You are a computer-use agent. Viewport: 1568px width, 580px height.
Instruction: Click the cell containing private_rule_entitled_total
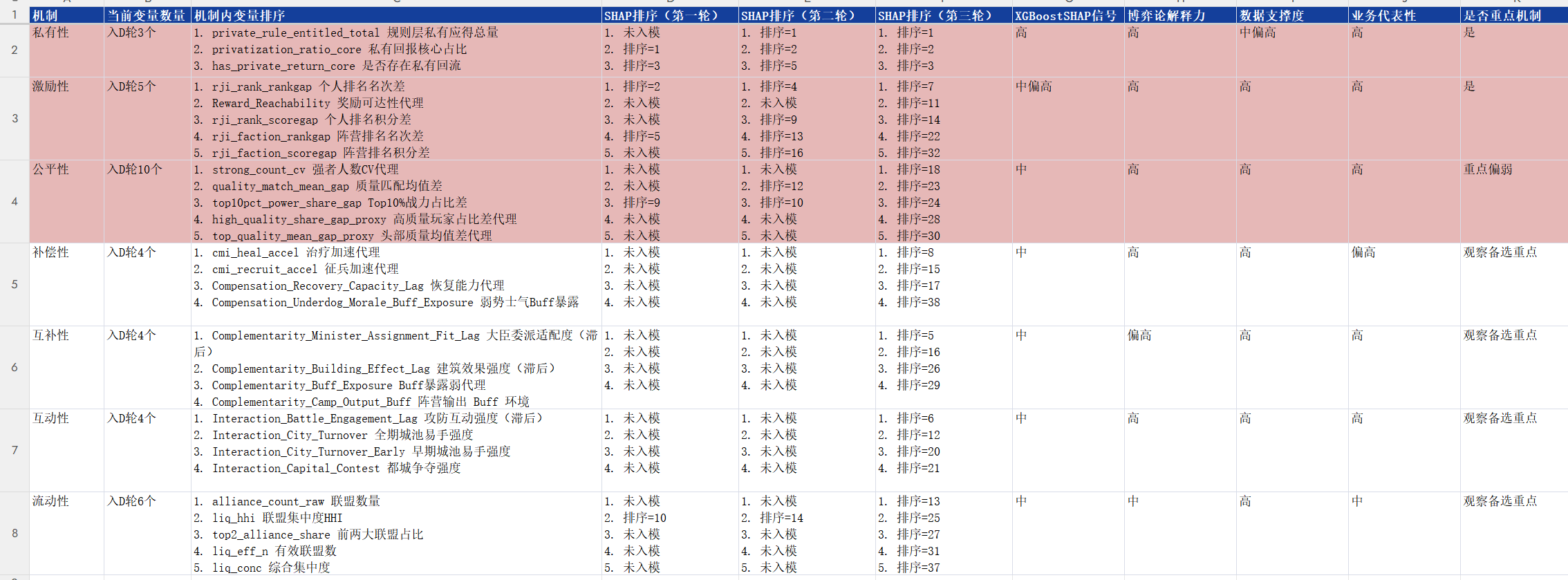pyautogui.click(x=396, y=50)
